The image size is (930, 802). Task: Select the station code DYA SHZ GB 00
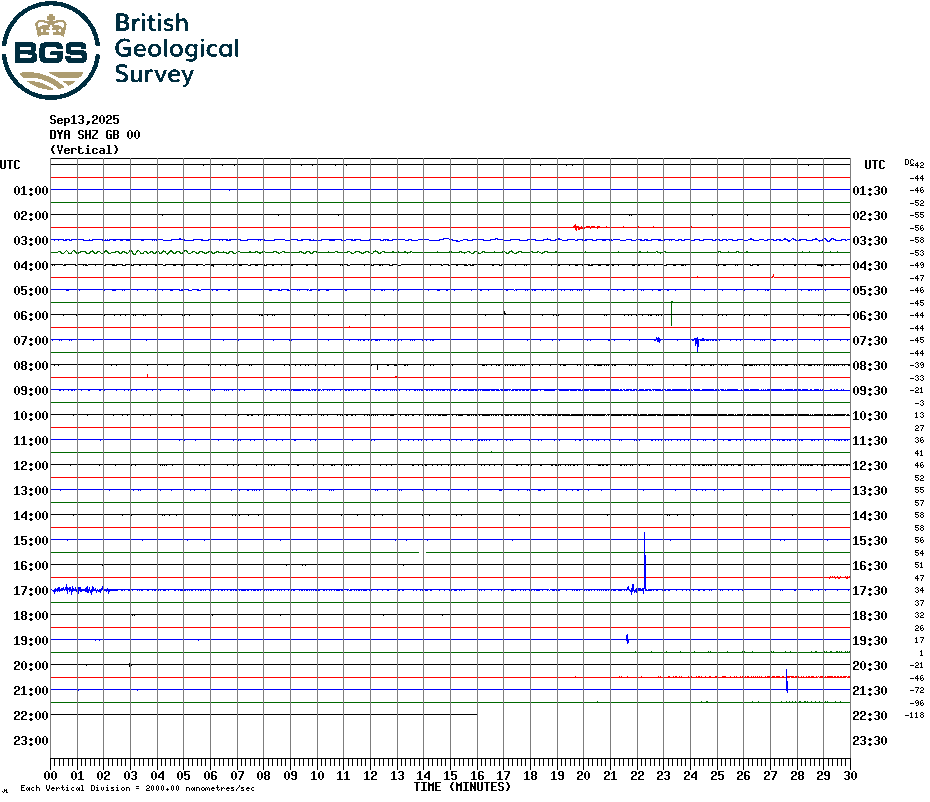[x=95, y=135]
